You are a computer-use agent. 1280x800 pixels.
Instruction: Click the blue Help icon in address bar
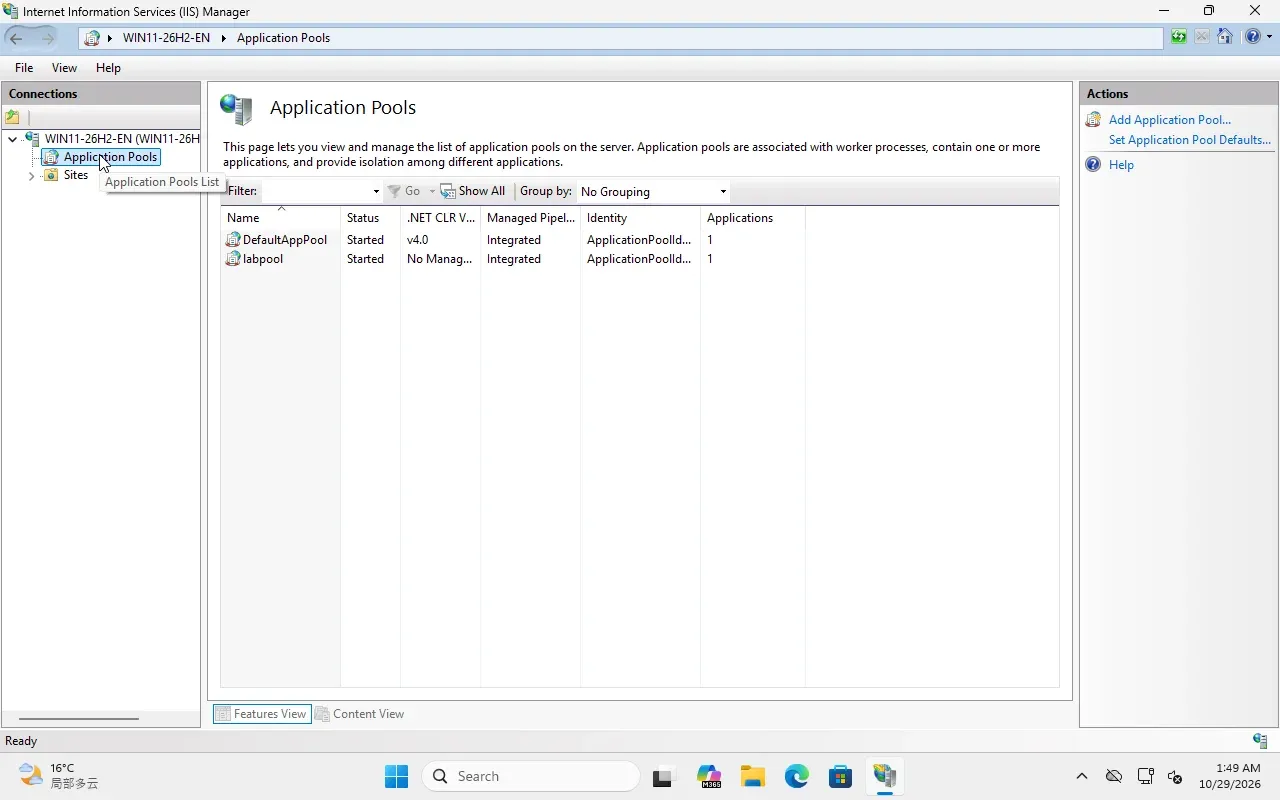point(1253,38)
